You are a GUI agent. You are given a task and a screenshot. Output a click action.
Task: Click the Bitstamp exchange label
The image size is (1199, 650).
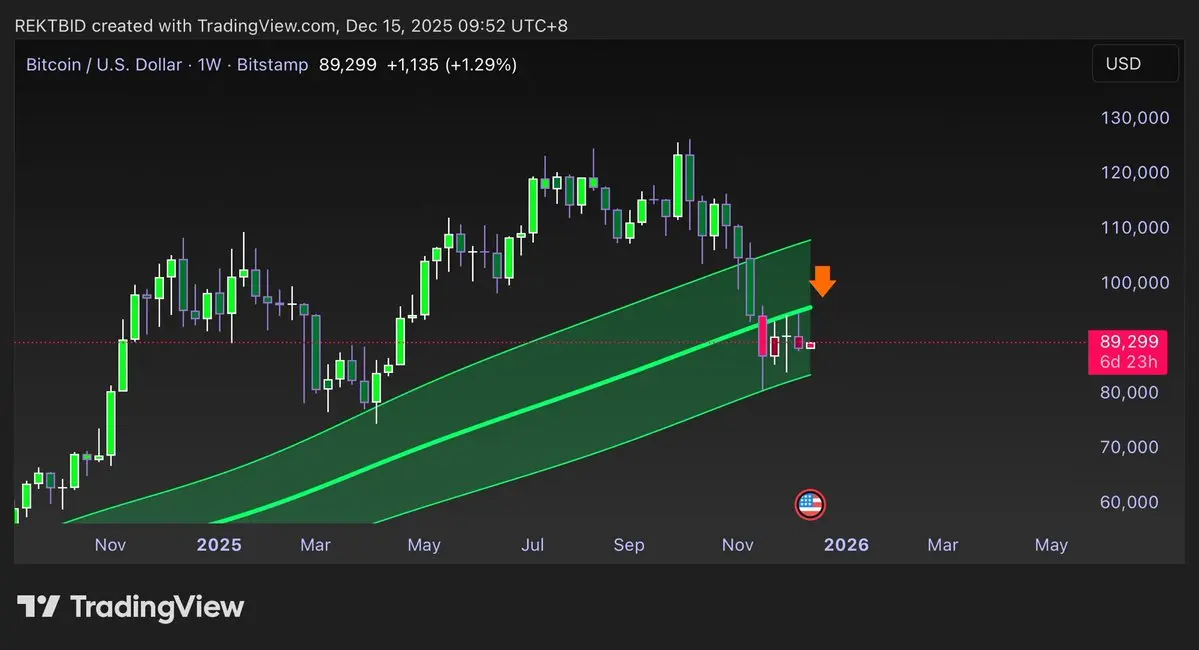pyautogui.click(x=272, y=64)
